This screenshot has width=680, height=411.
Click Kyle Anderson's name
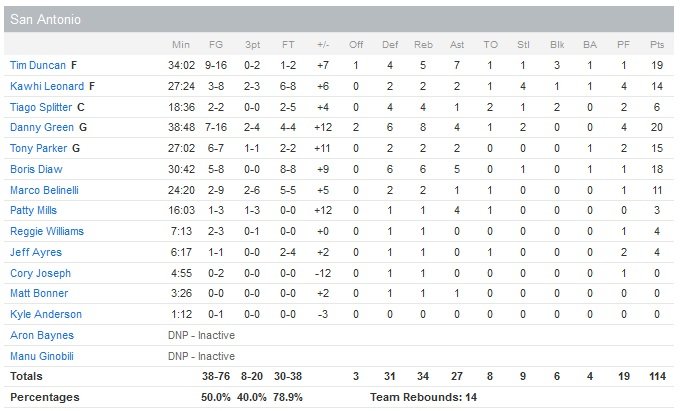coord(41,314)
